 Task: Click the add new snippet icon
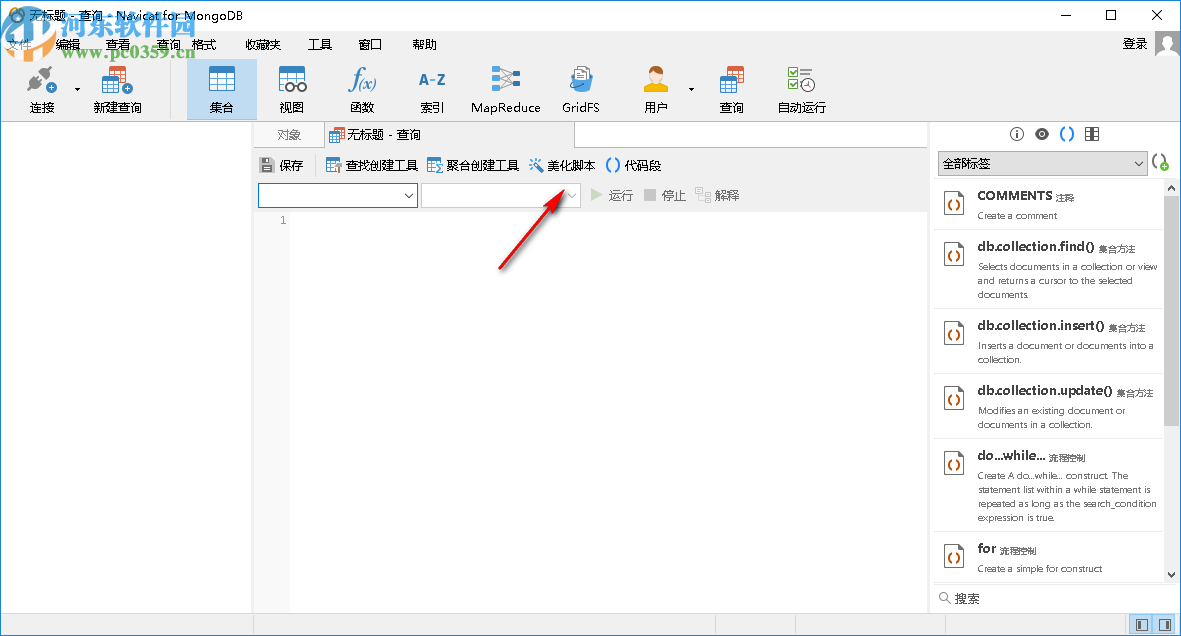click(1160, 163)
